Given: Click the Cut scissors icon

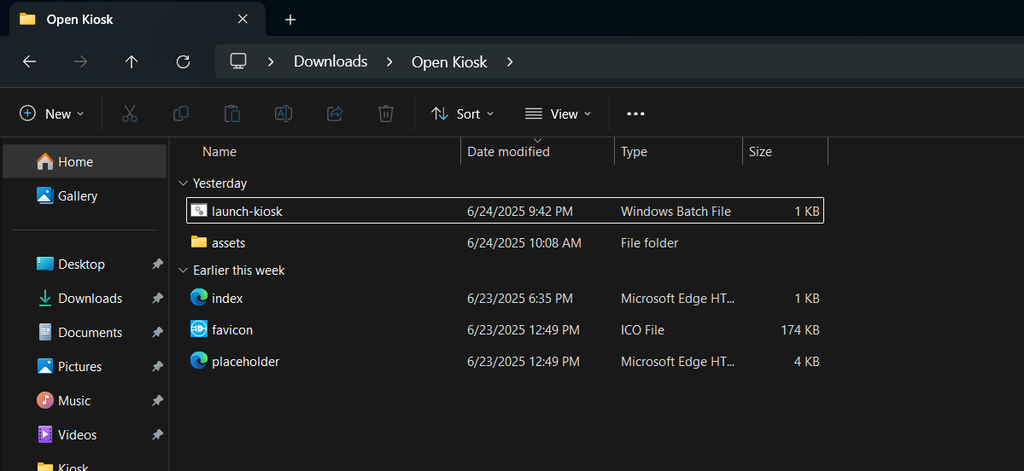Looking at the screenshot, I should point(129,114).
